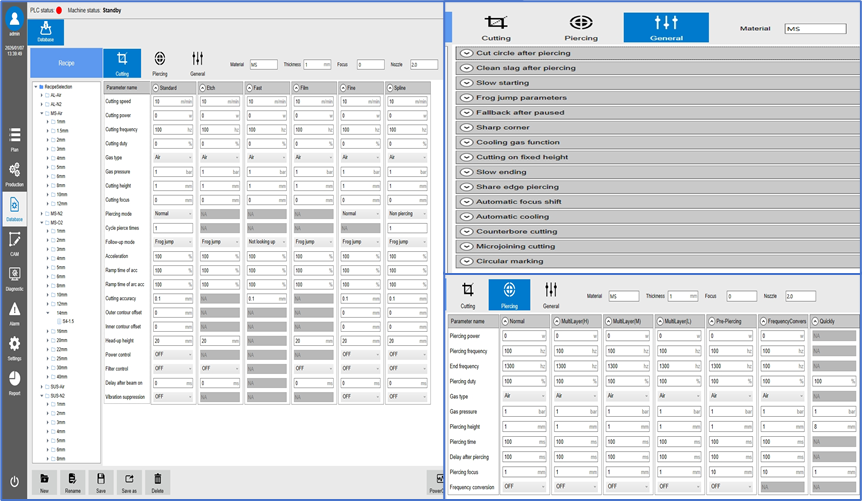Viewport: 862px width, 501px height.
Task: Select the General tab in top-right panel
Action: pos(666,27)
